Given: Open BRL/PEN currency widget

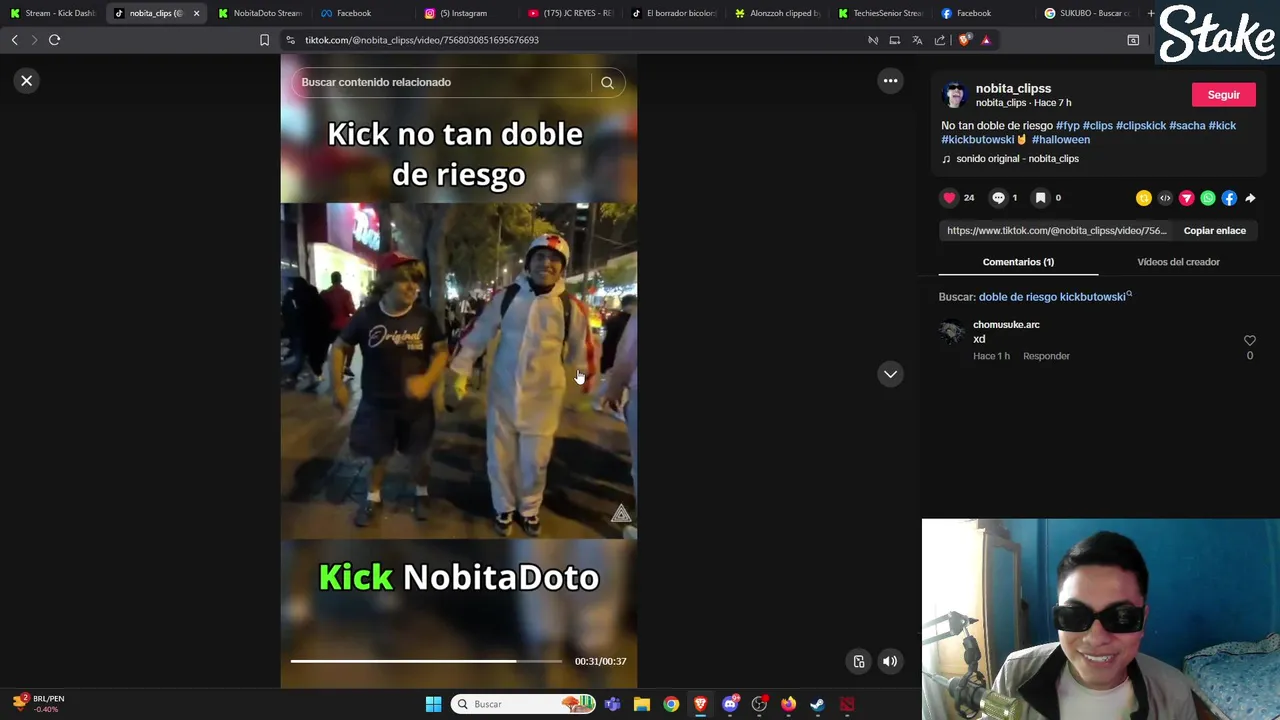Looking at the screenshot, I should click(38, 703).
